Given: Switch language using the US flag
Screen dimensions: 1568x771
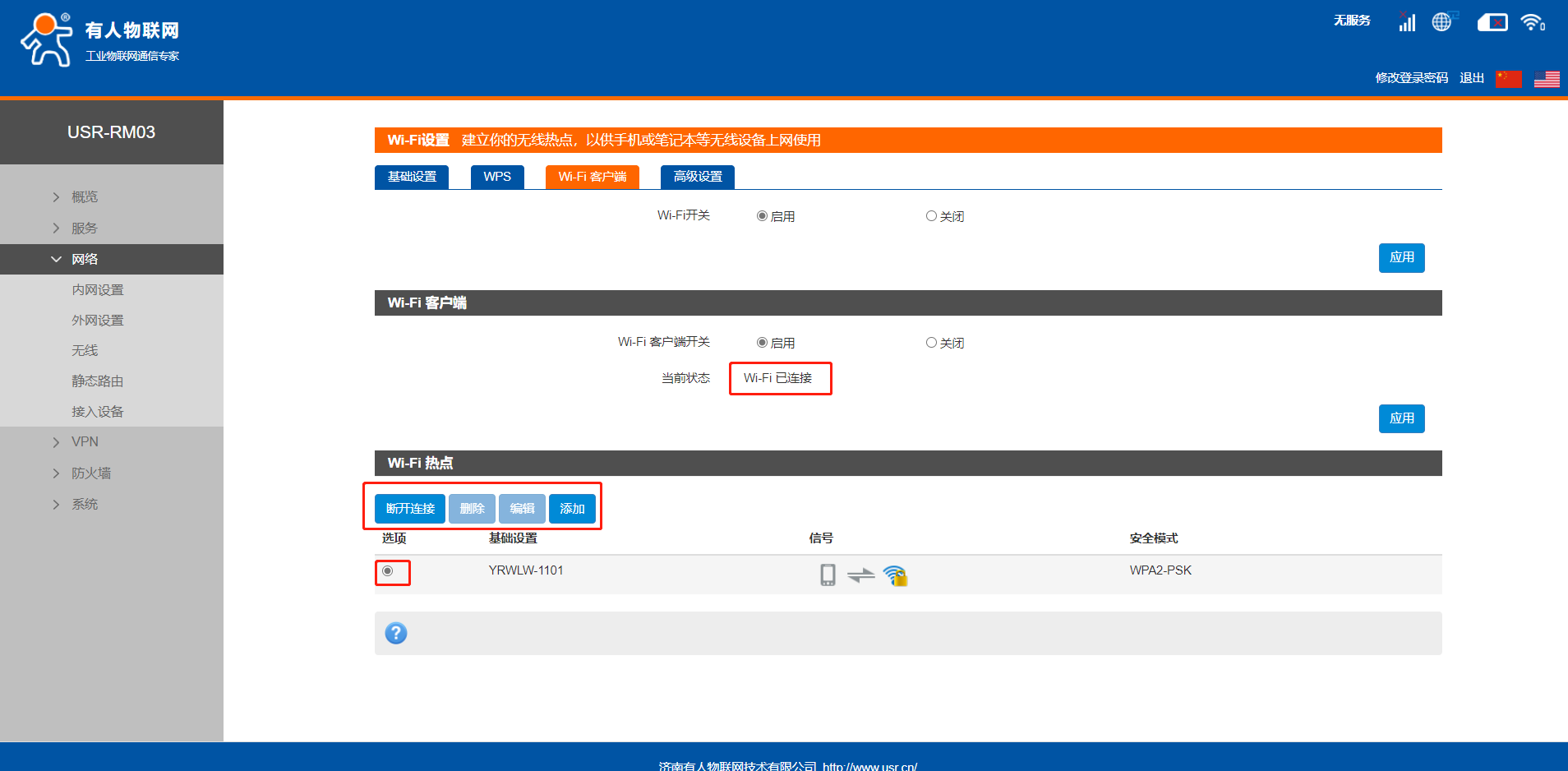Looking at the screenshot, I should click(x=1546, y=79).
